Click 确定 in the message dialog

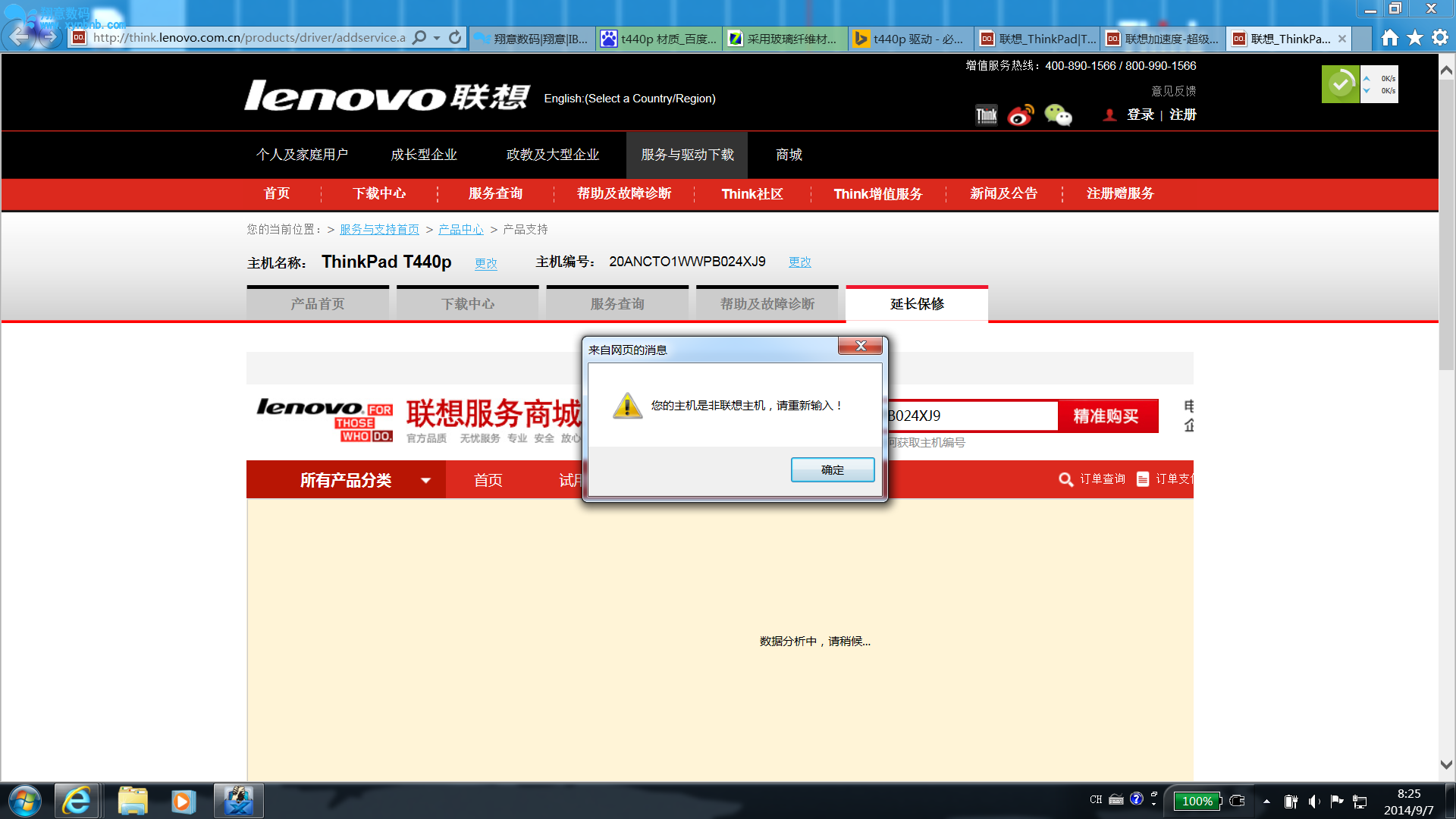833,470
